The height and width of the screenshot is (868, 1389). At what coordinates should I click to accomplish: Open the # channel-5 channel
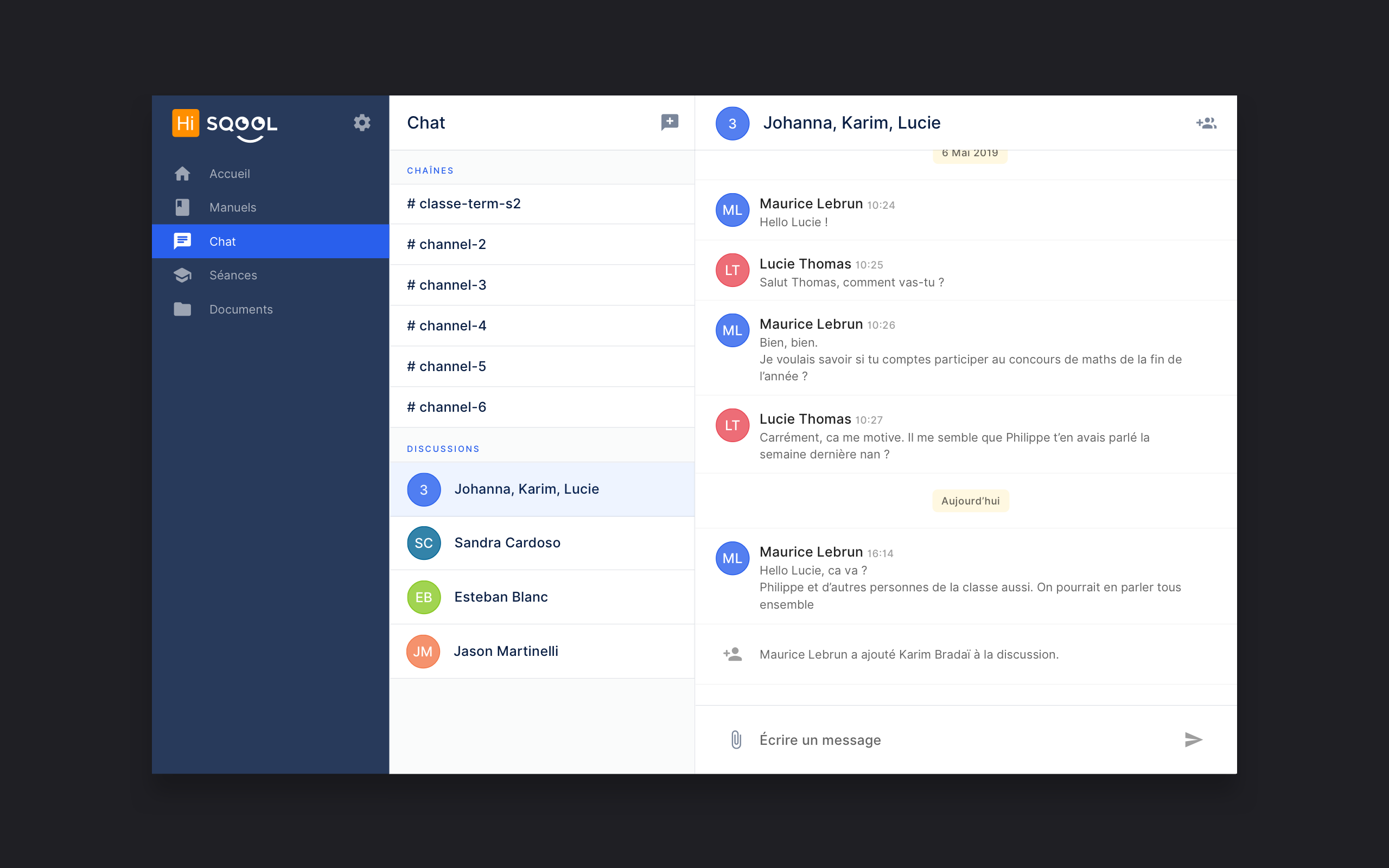[542, 366]
